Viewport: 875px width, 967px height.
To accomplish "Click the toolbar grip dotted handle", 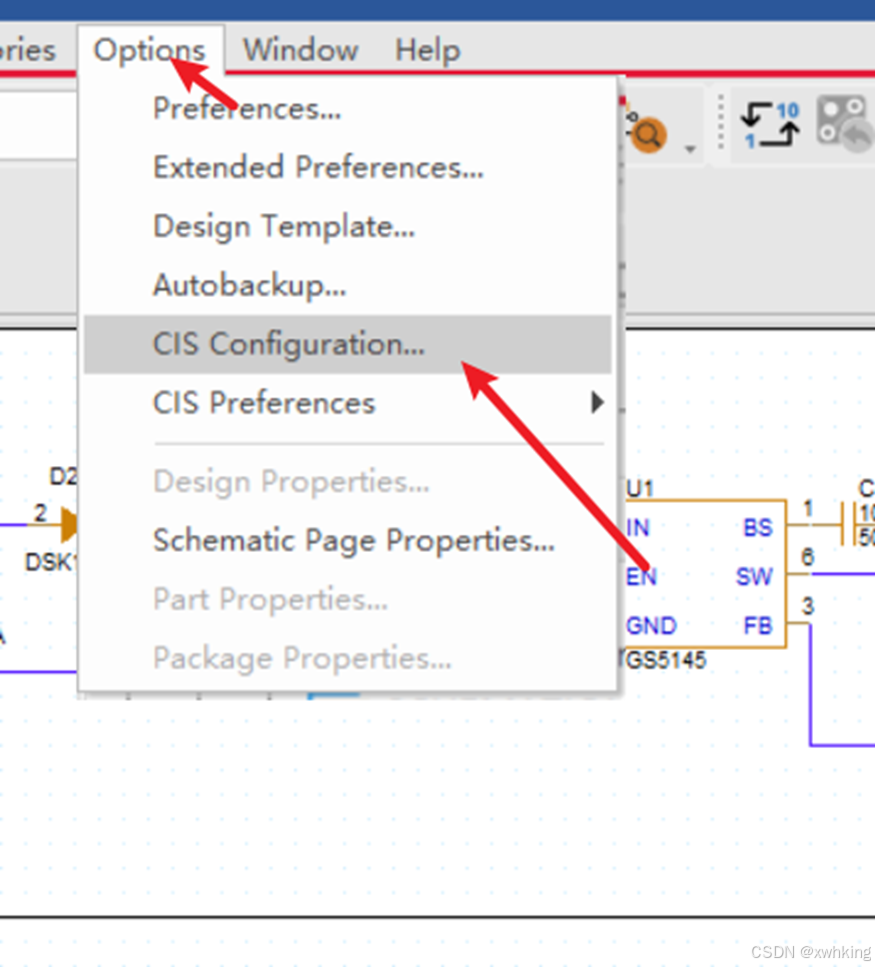I will [x=720, y=121].
